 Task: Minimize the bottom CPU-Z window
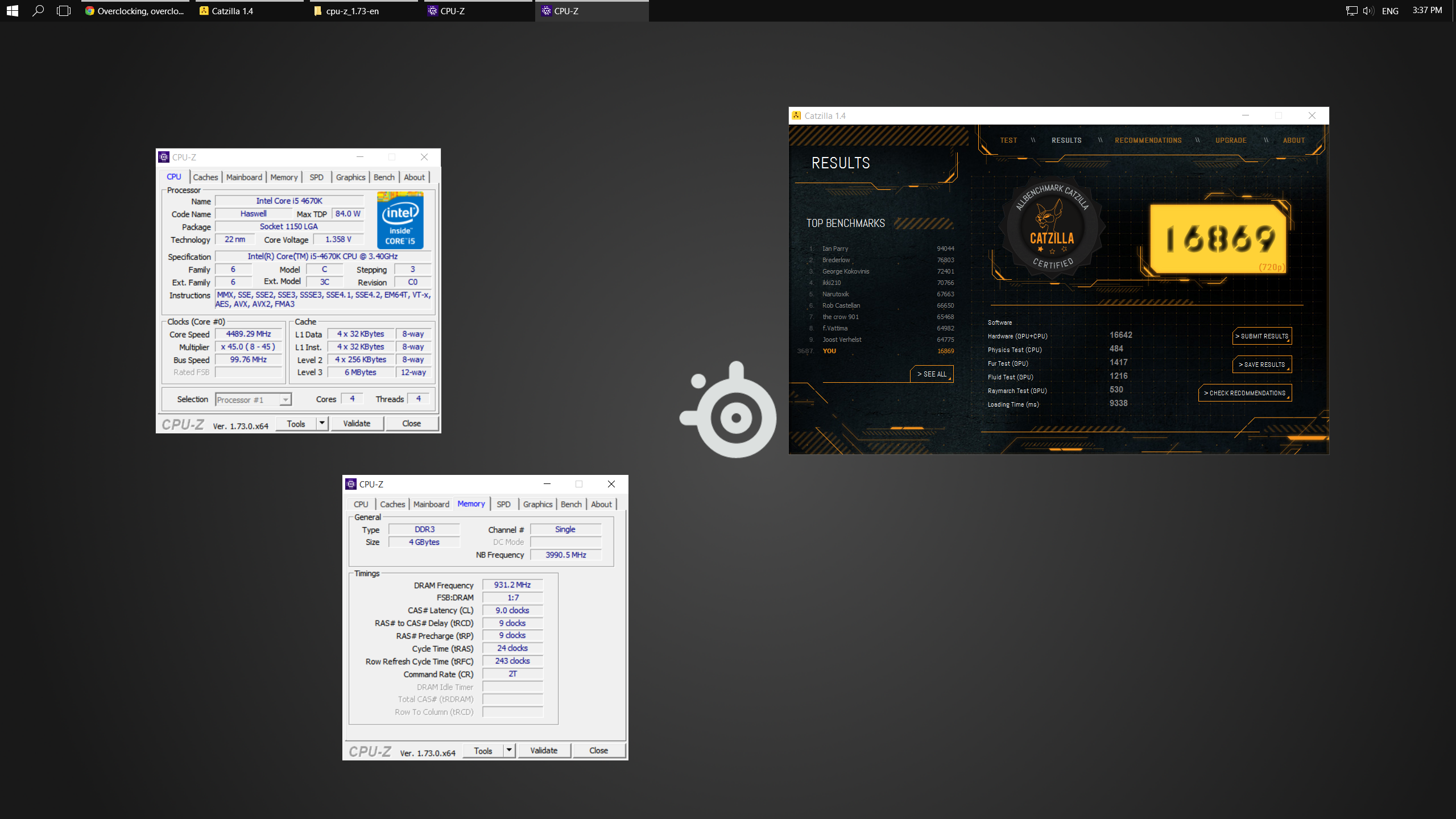(547, 484)
